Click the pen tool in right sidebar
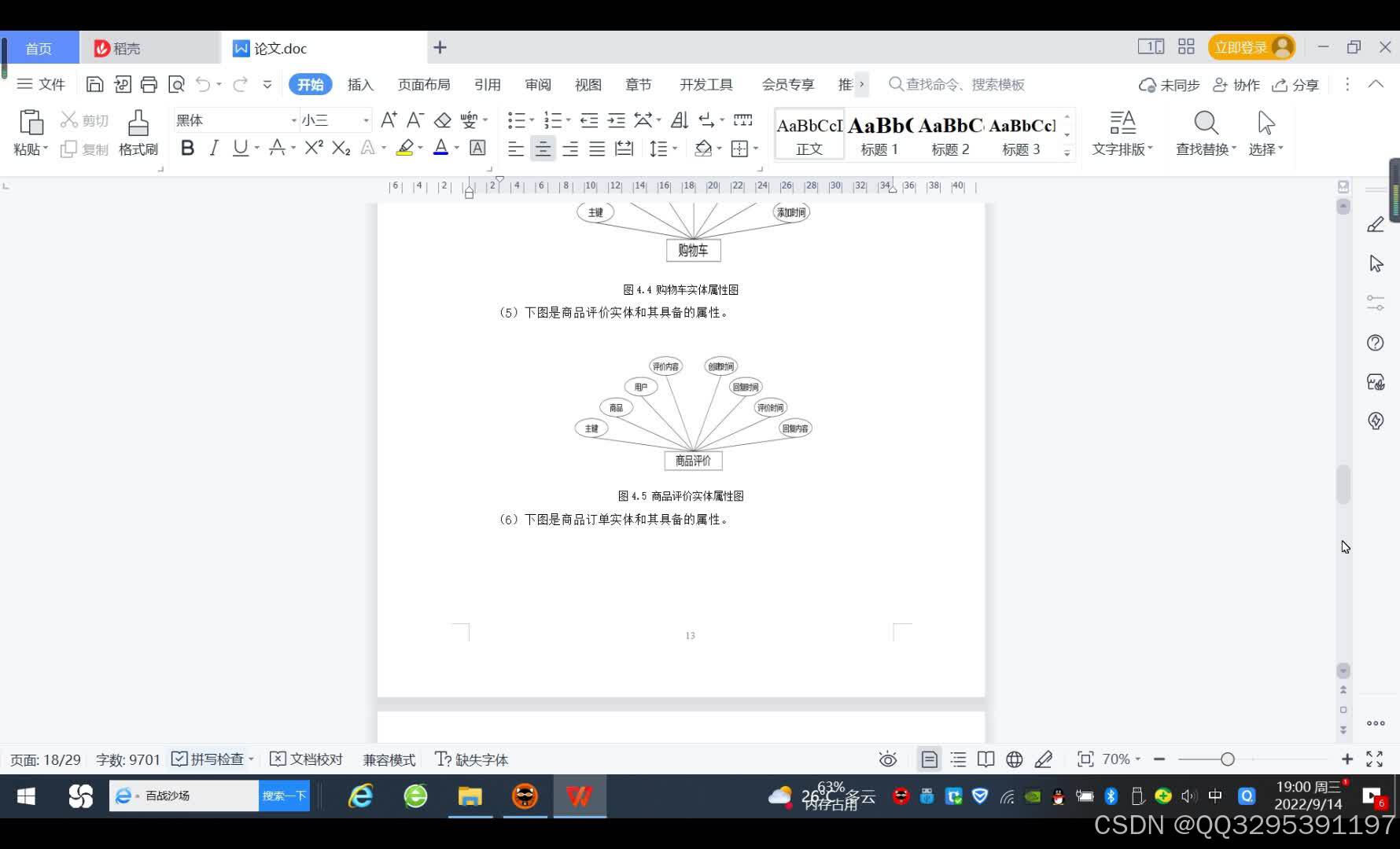 (1376, 225)
